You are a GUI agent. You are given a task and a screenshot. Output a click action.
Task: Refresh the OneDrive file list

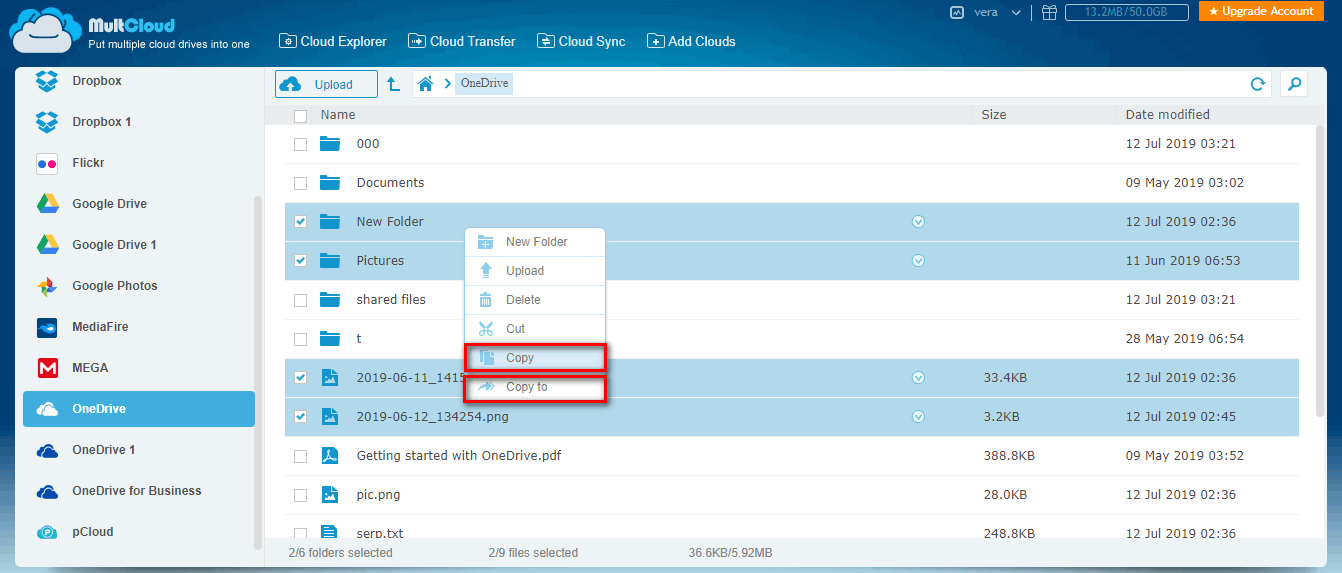(1258, 84)
